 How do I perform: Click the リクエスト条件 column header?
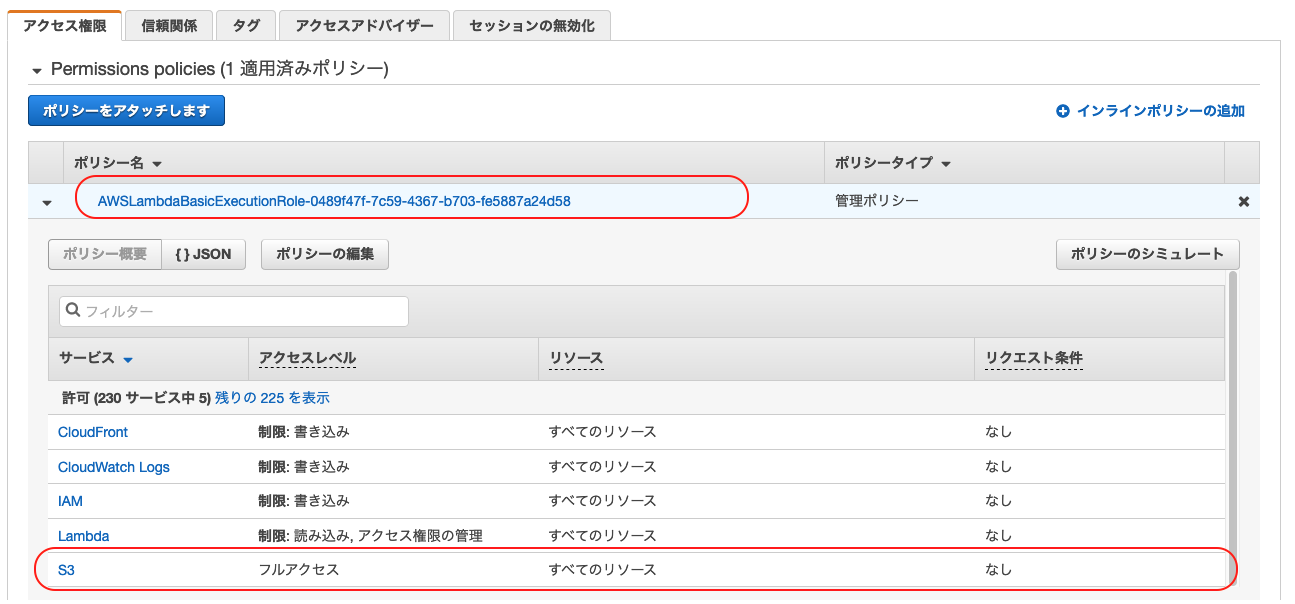coord(1034,358)
